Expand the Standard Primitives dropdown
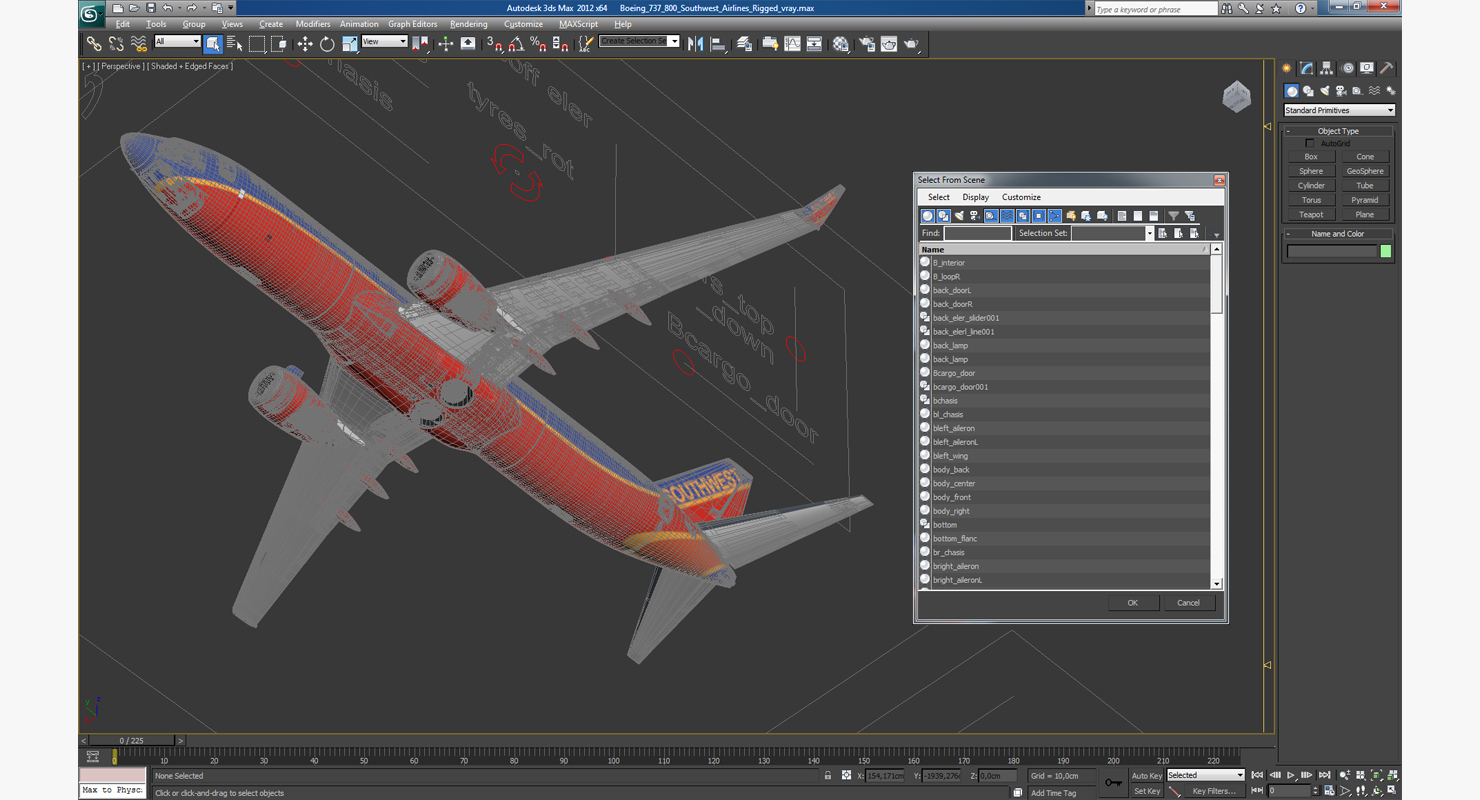Screen dimensions: 1480x800 pyautogui.click(x=1339, y=110)
